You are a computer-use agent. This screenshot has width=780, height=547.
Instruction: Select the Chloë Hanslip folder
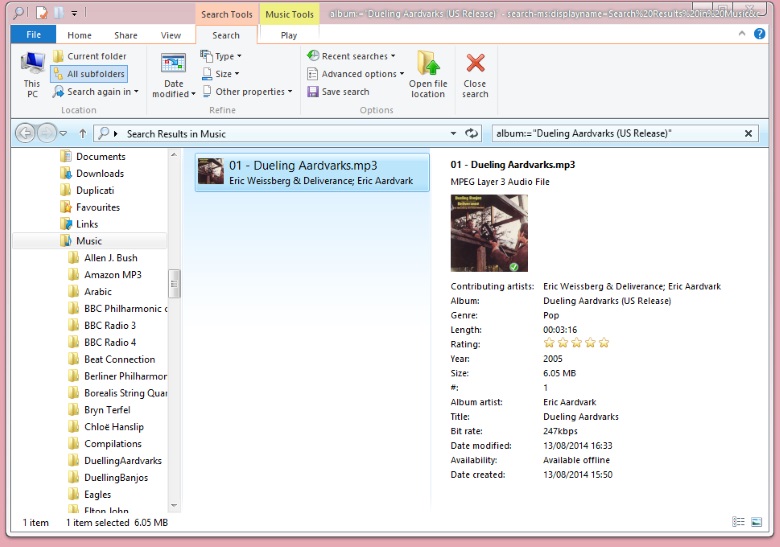coord(106,427)
